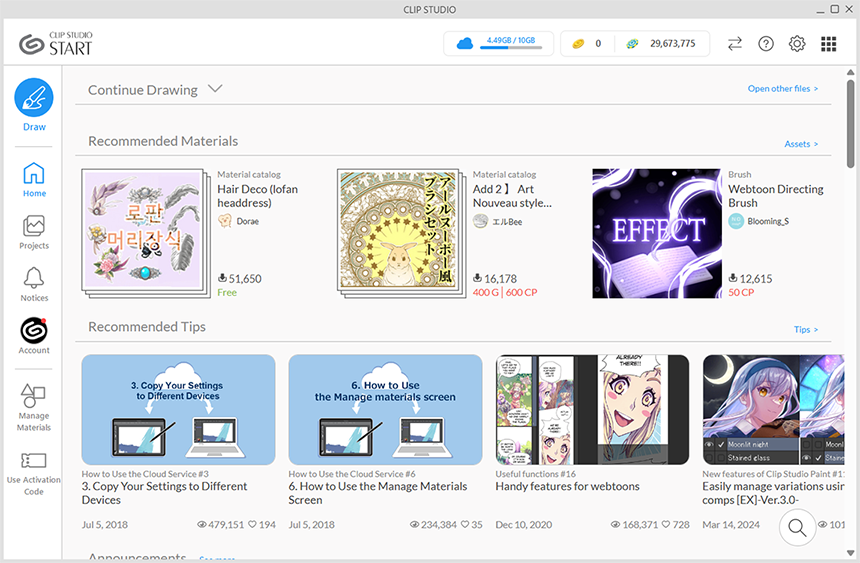Click the Draw pen icon
Screen dimensions: 860x563
tap(34, 98)
